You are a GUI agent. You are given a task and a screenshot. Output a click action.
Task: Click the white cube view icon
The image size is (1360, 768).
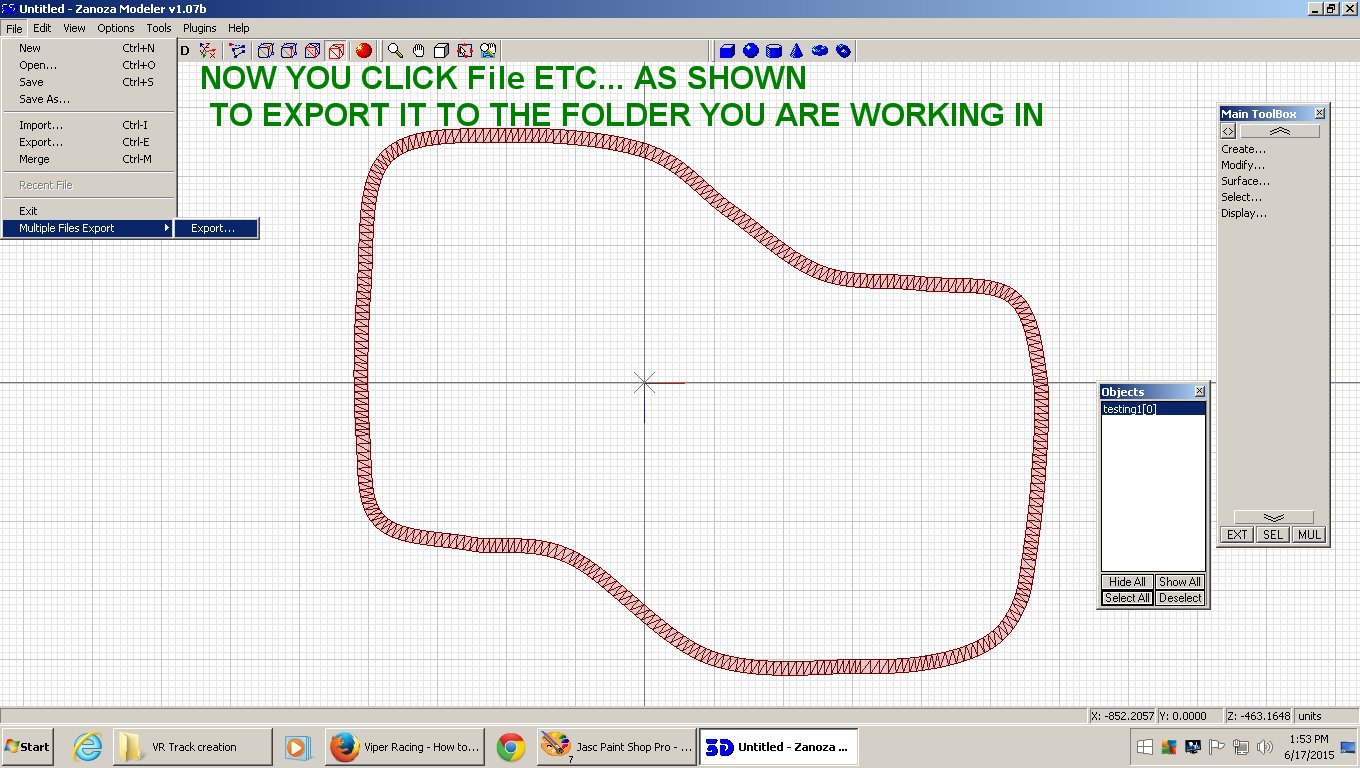click(x=441, y=50)
